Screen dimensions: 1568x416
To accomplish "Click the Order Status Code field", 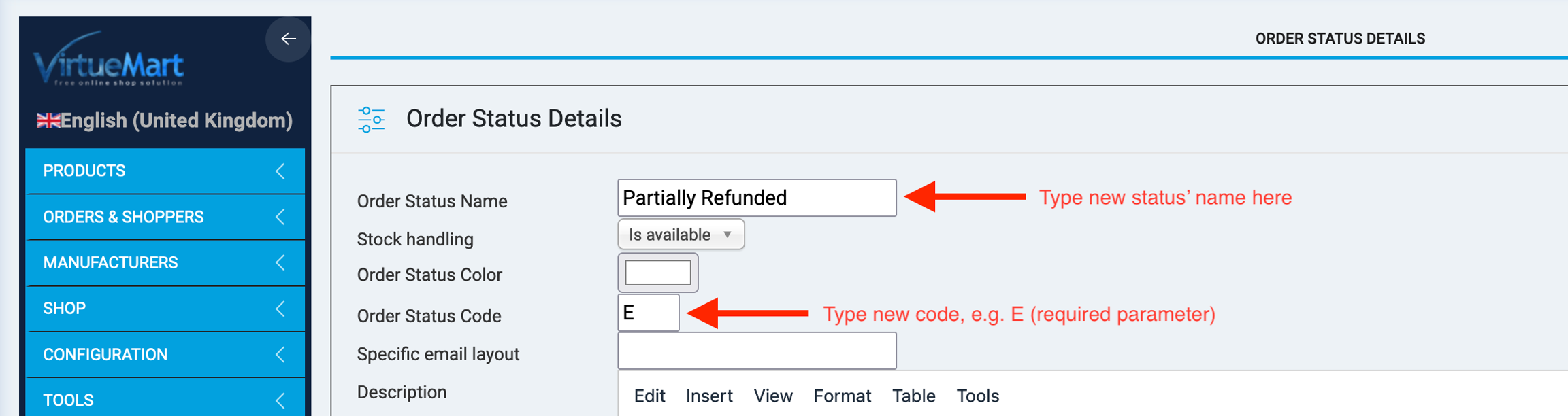I will pos(648,313).
